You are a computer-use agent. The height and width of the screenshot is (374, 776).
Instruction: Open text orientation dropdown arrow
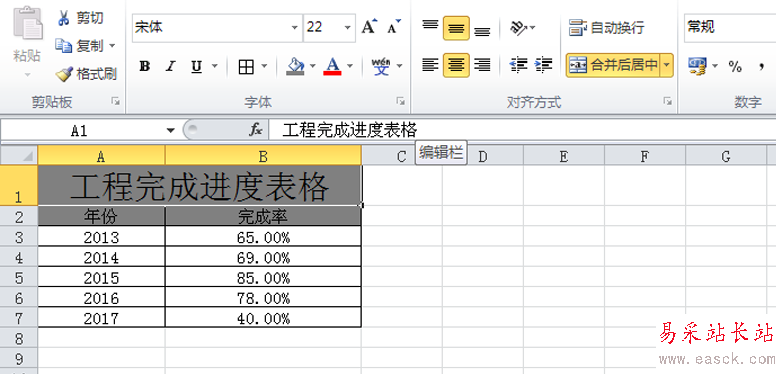coord(533,28)
